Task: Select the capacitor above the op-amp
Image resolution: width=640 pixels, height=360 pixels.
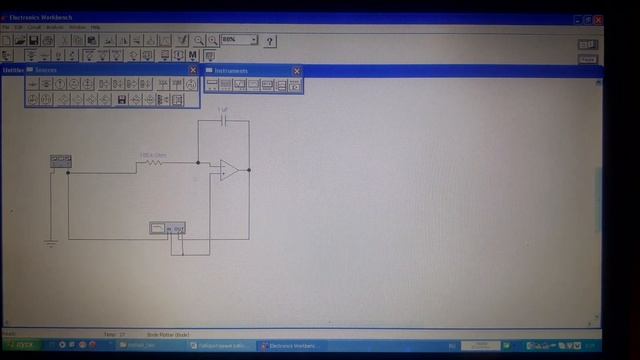Action: [x=223, y=120]
